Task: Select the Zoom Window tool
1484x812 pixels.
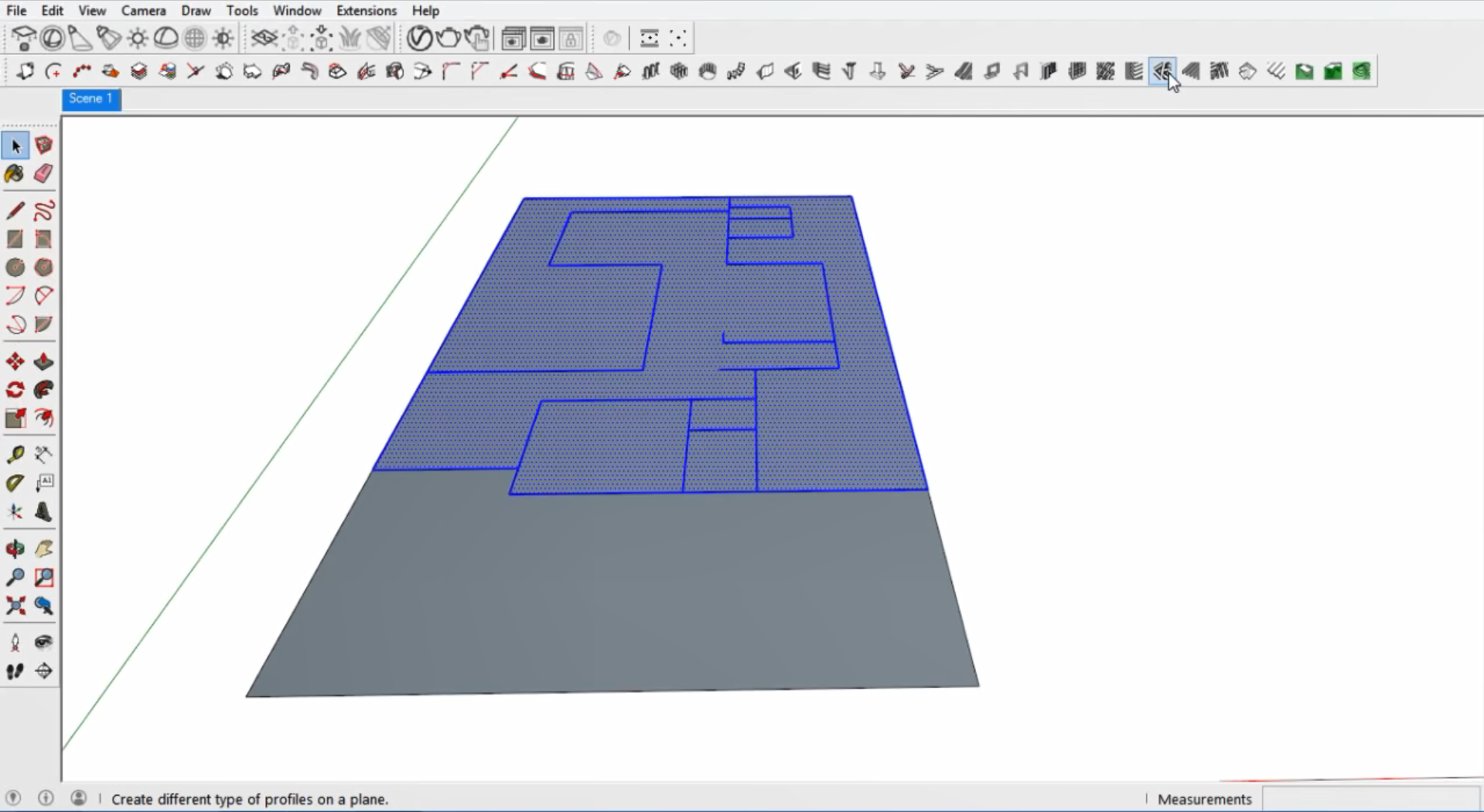Action: point(44,578)
